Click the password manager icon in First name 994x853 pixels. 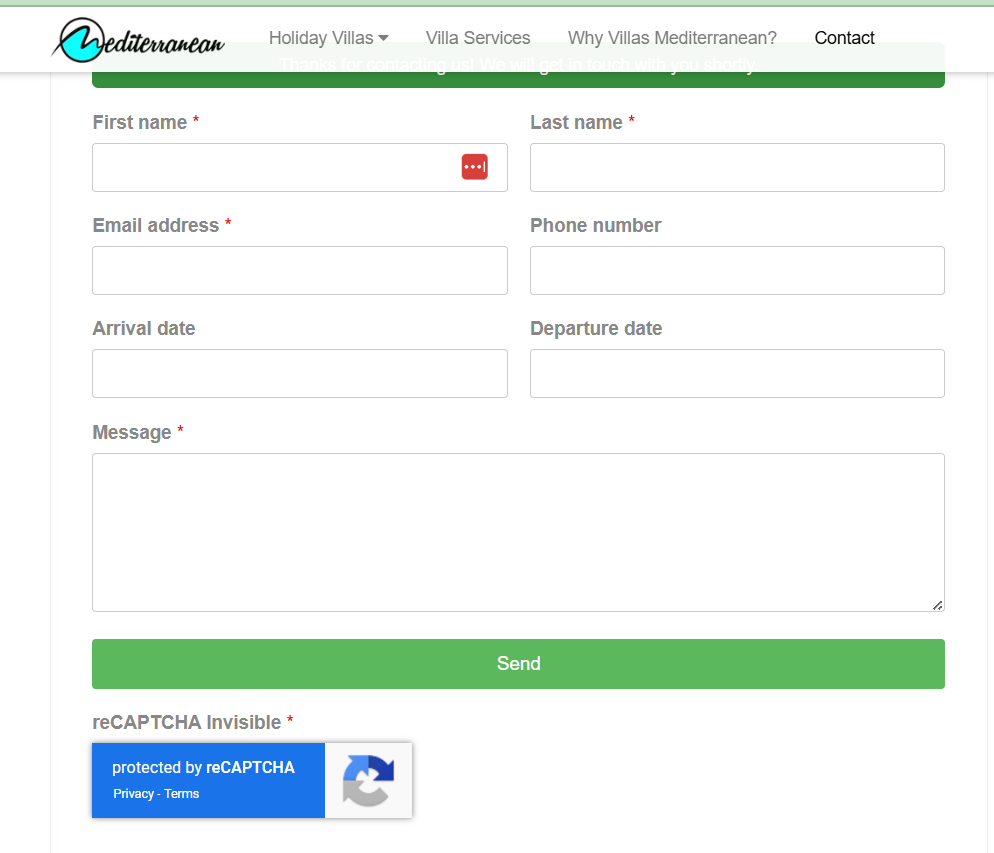[x=474, y=167]
